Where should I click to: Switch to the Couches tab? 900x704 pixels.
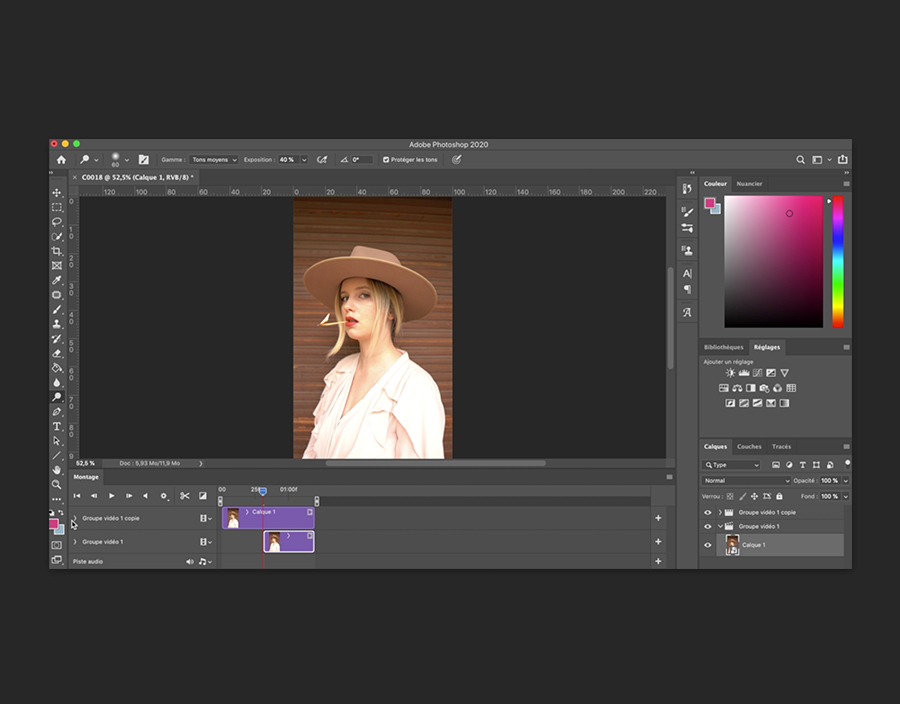[749, 447]
